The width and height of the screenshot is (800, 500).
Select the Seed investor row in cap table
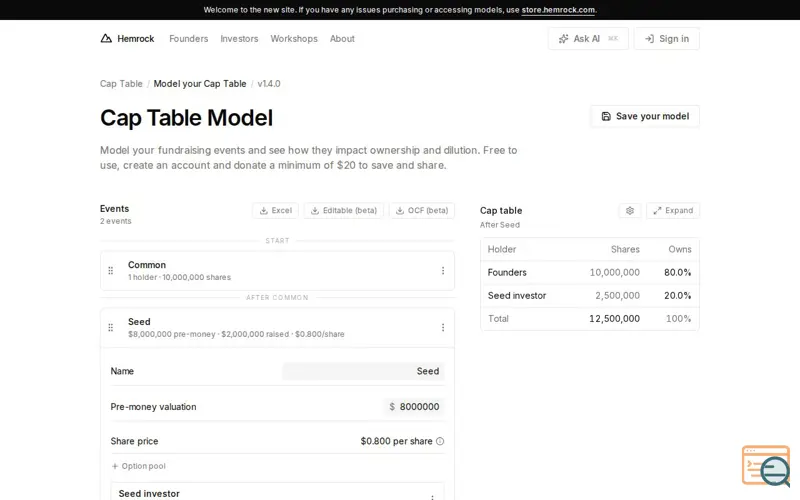click(x=589, y=295)
